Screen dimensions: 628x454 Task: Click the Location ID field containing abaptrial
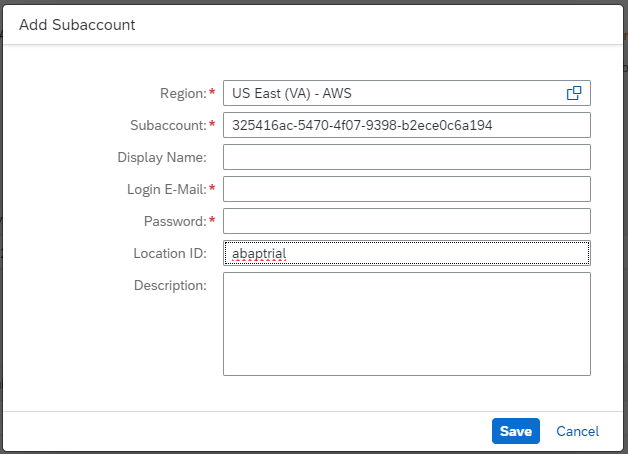pos(406,253)
